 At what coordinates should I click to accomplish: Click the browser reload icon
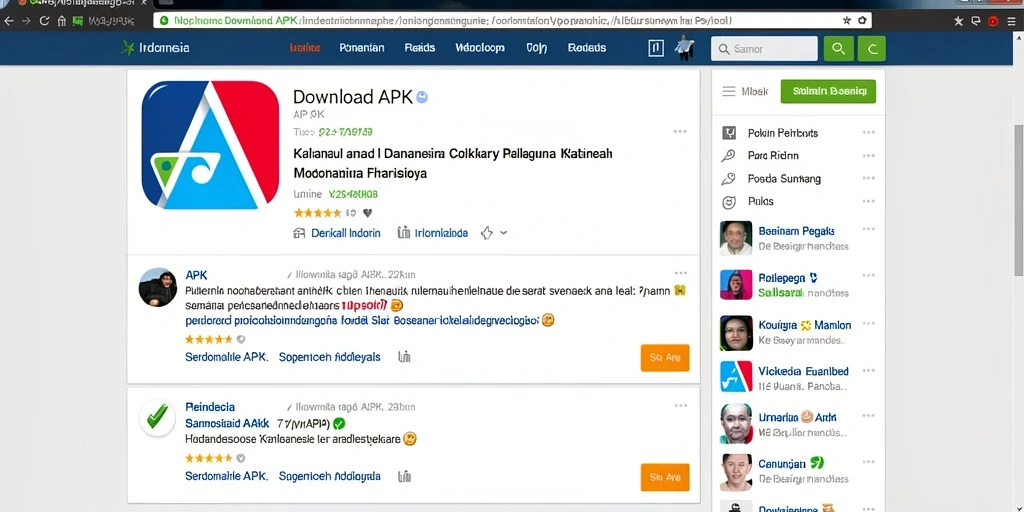[x=44, y=21]
